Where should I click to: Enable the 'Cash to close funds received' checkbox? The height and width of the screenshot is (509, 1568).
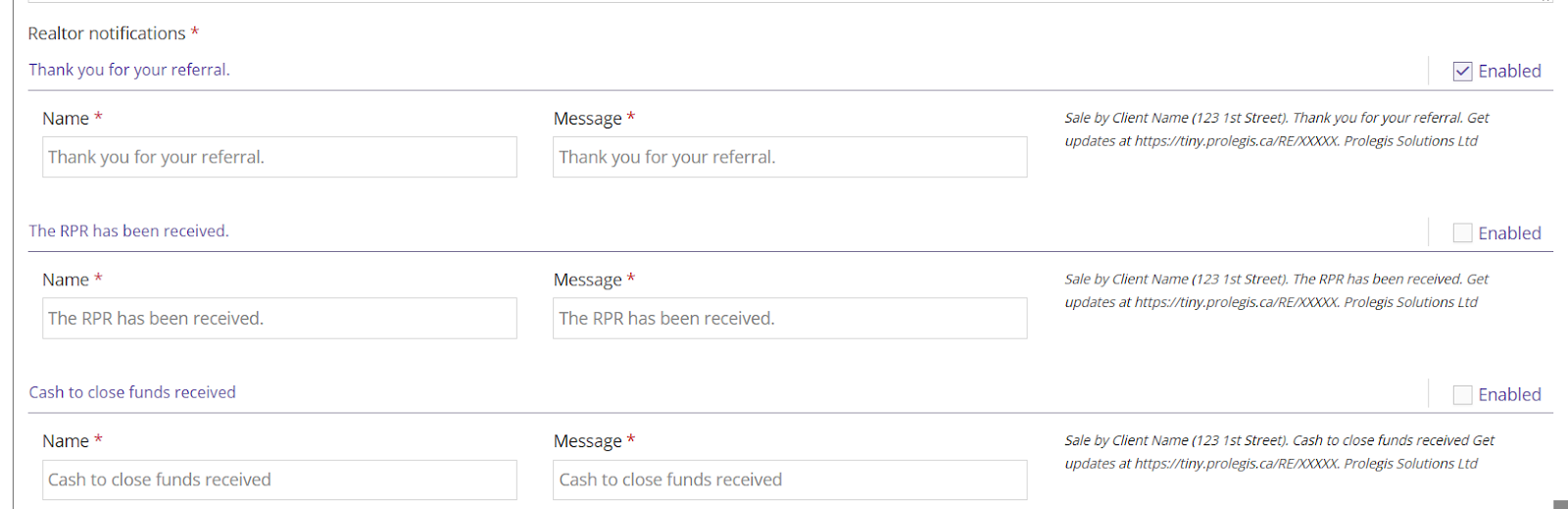click(1462, 395)
